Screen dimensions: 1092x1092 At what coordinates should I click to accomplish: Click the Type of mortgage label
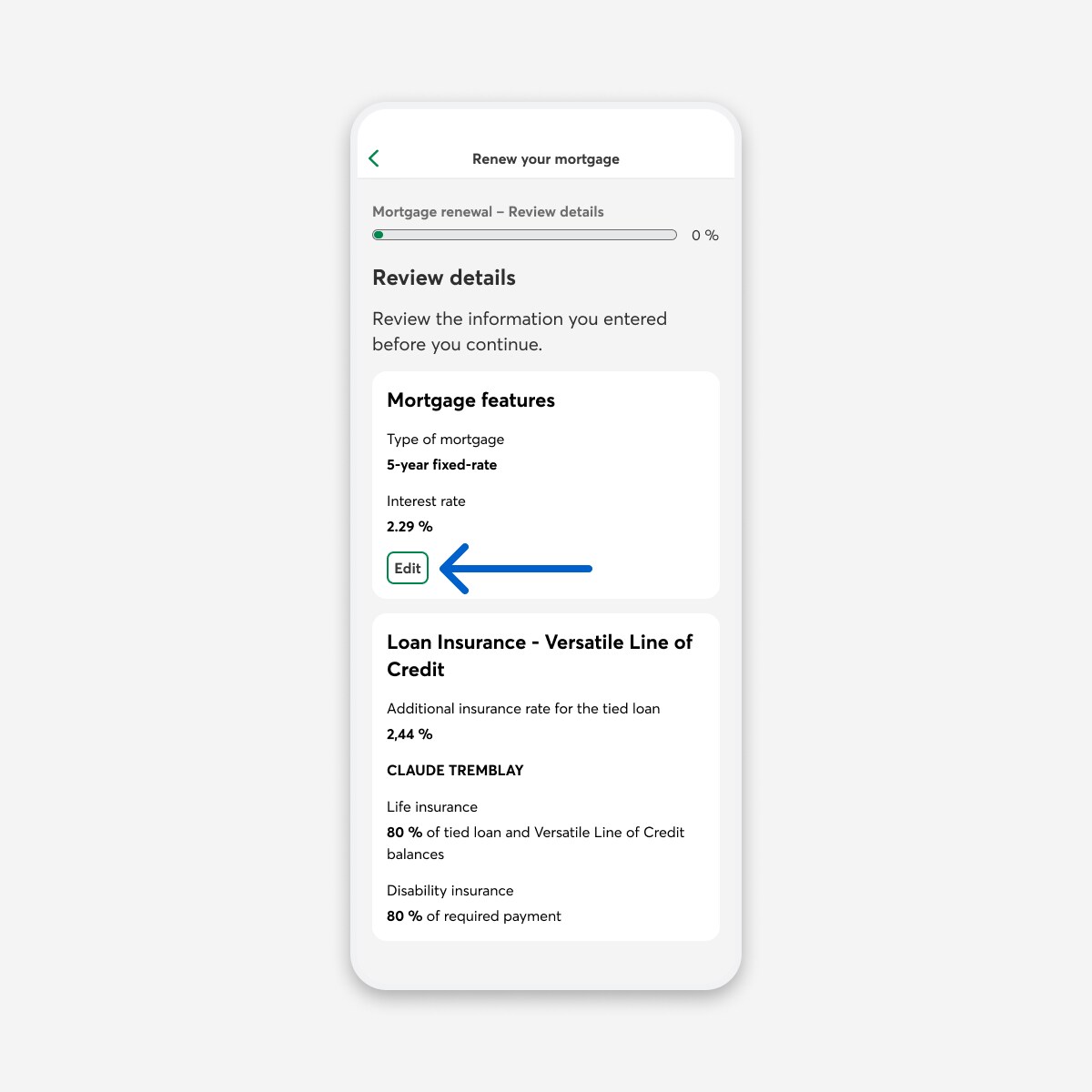click(x=445, y=440)
